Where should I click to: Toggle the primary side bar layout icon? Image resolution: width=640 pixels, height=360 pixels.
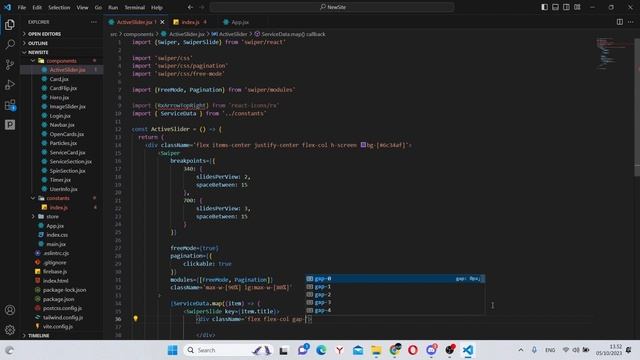544,7
